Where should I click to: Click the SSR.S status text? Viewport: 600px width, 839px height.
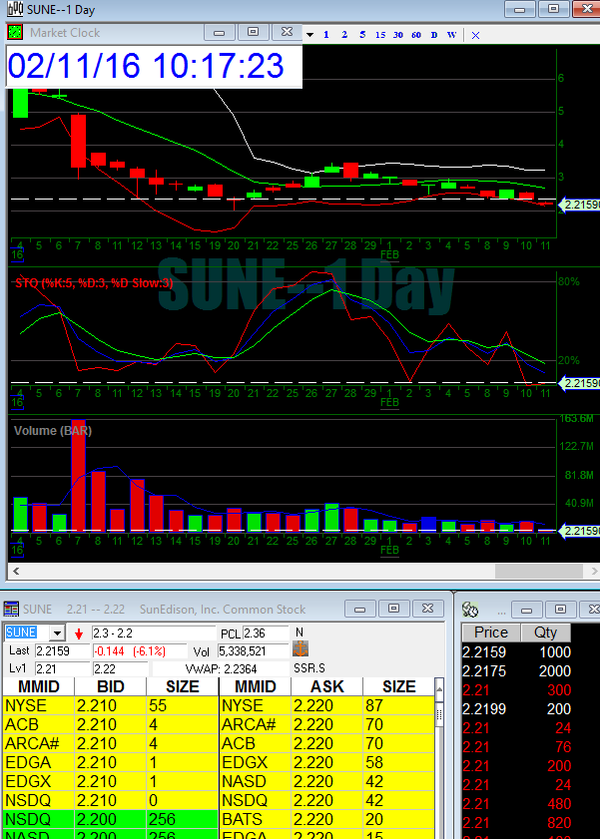click(309, 668)
